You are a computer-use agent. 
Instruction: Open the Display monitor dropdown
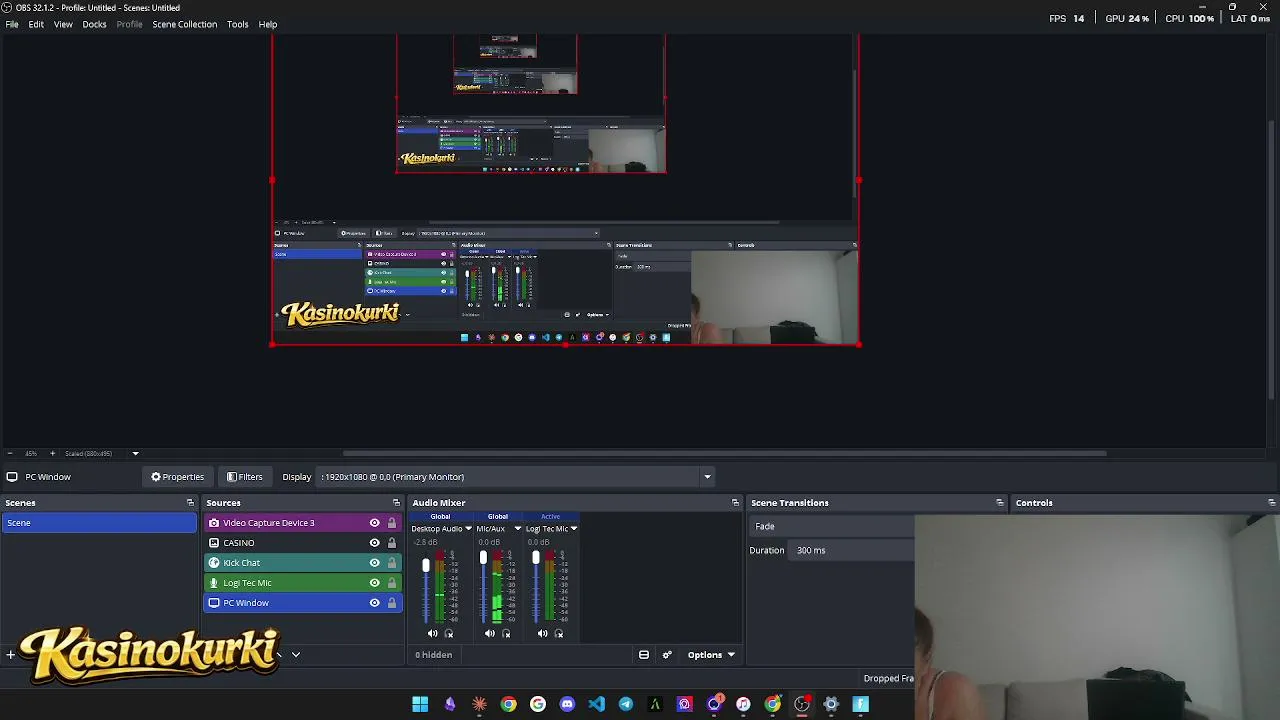[516, 477]
